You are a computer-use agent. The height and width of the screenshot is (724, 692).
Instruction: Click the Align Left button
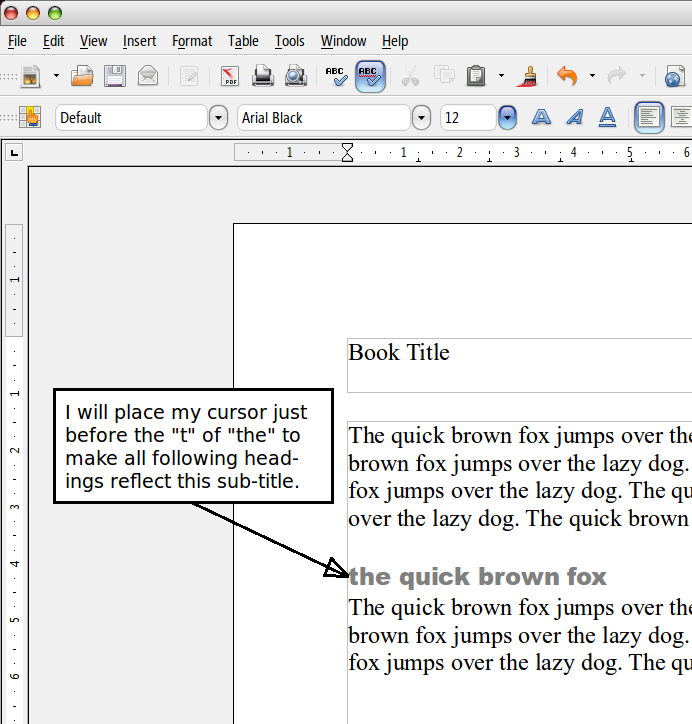click(x=649, y=118)
